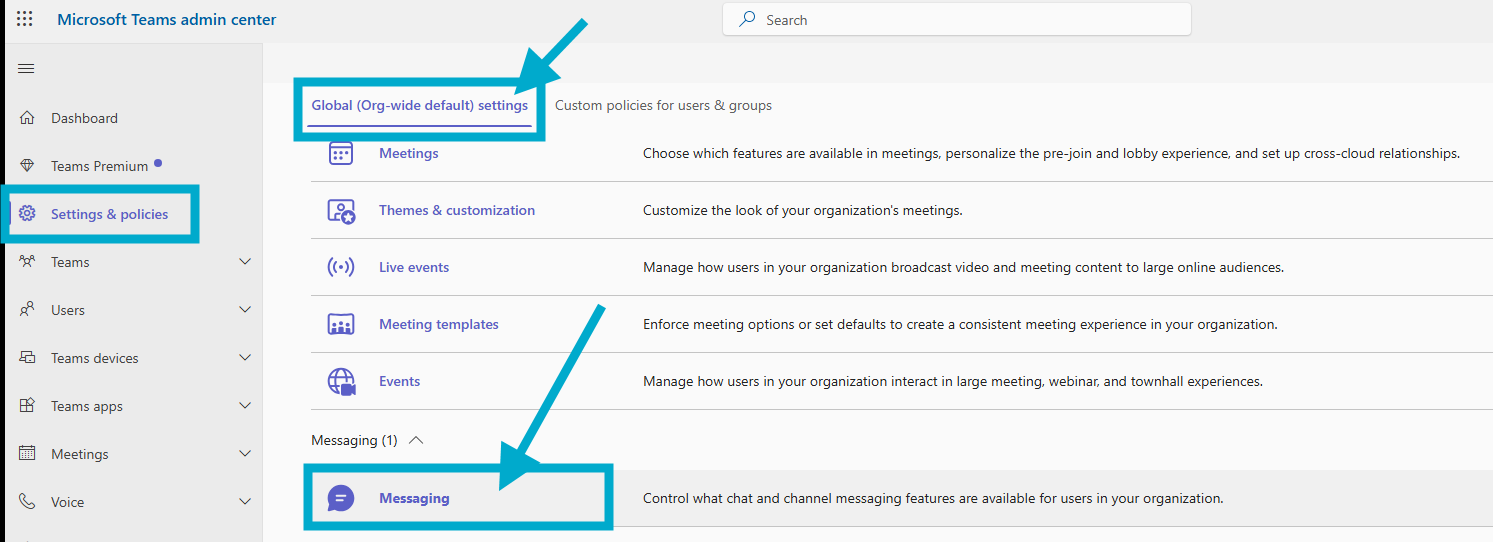The image size is (1493, 542).
Task: Open the Messaging settings link
Action: pyautogui.click(x=414, y=498)
